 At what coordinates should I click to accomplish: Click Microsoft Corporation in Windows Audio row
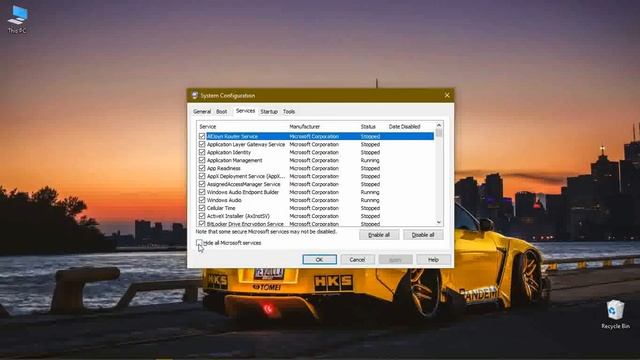click(314, 200)
